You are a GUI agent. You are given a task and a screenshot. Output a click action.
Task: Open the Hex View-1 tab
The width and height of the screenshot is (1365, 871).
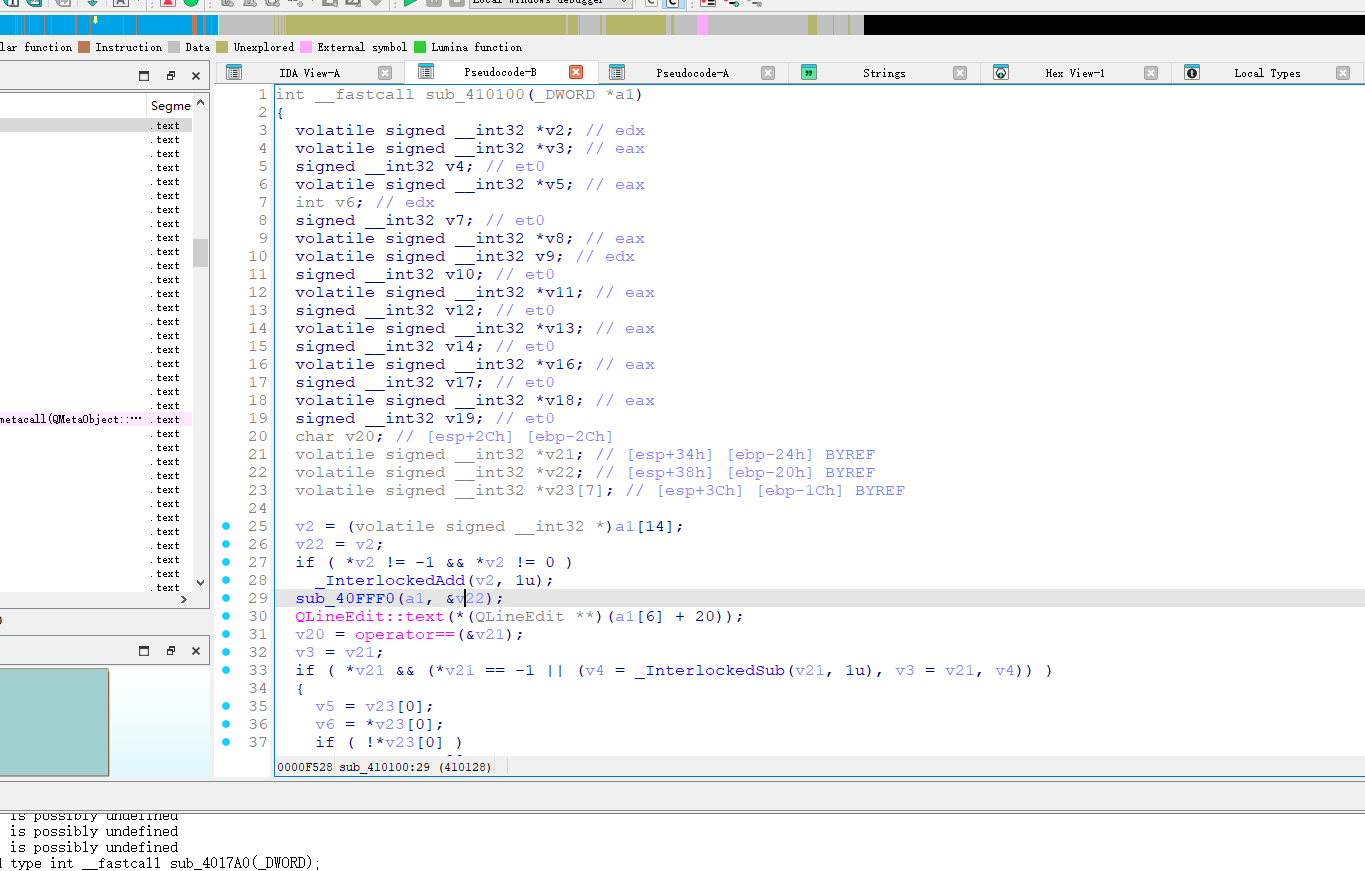pyautogui.click(x=1075, y=73)
